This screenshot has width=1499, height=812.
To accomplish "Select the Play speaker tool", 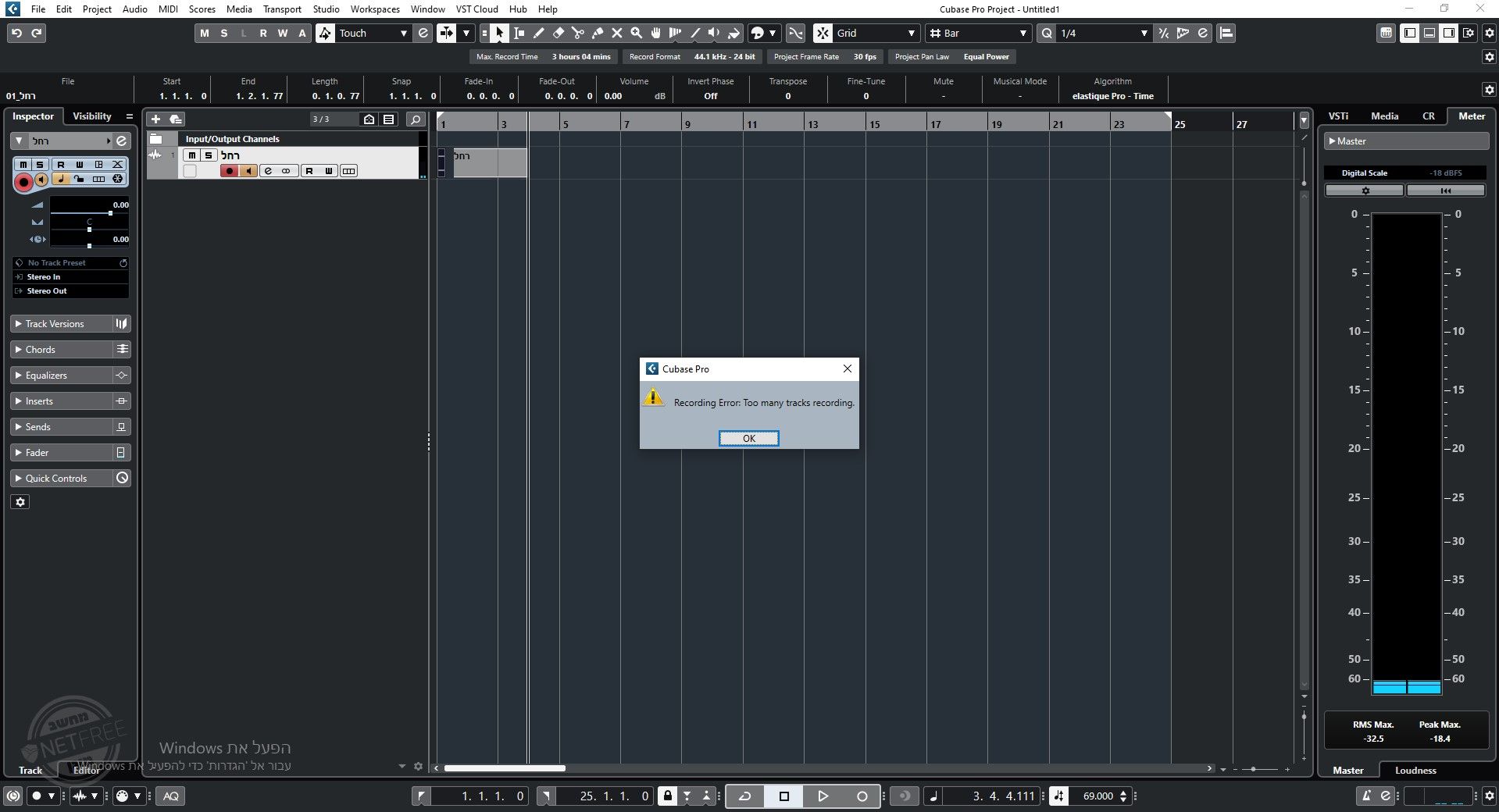I will tap(714, 33).
